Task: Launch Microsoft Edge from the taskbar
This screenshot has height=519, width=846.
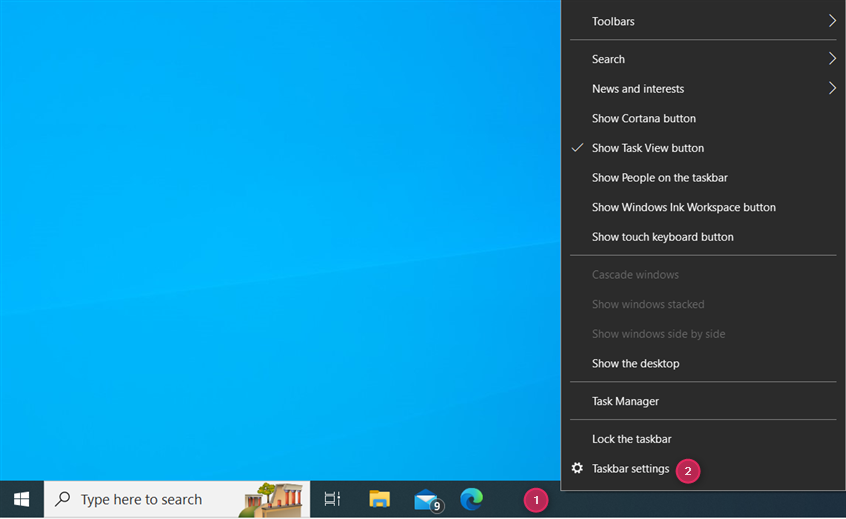Action: tap(472, 499)
